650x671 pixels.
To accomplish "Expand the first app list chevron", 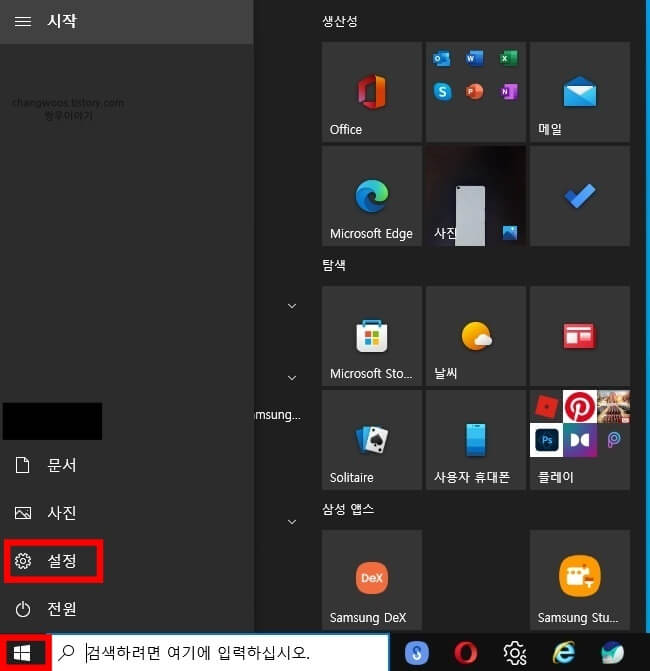I will coord(292,306).
